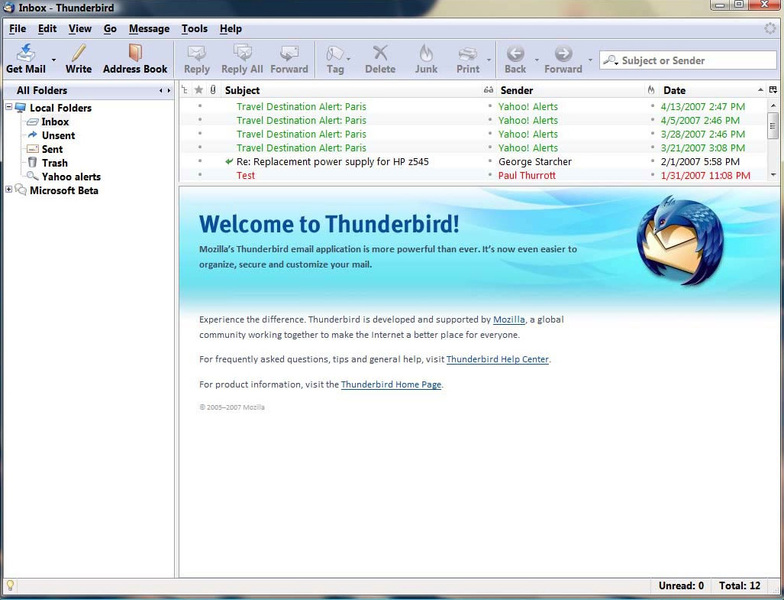
Task: Toggle junk status of 3/28/2007 Paris alert
Action: click(652, 134)
